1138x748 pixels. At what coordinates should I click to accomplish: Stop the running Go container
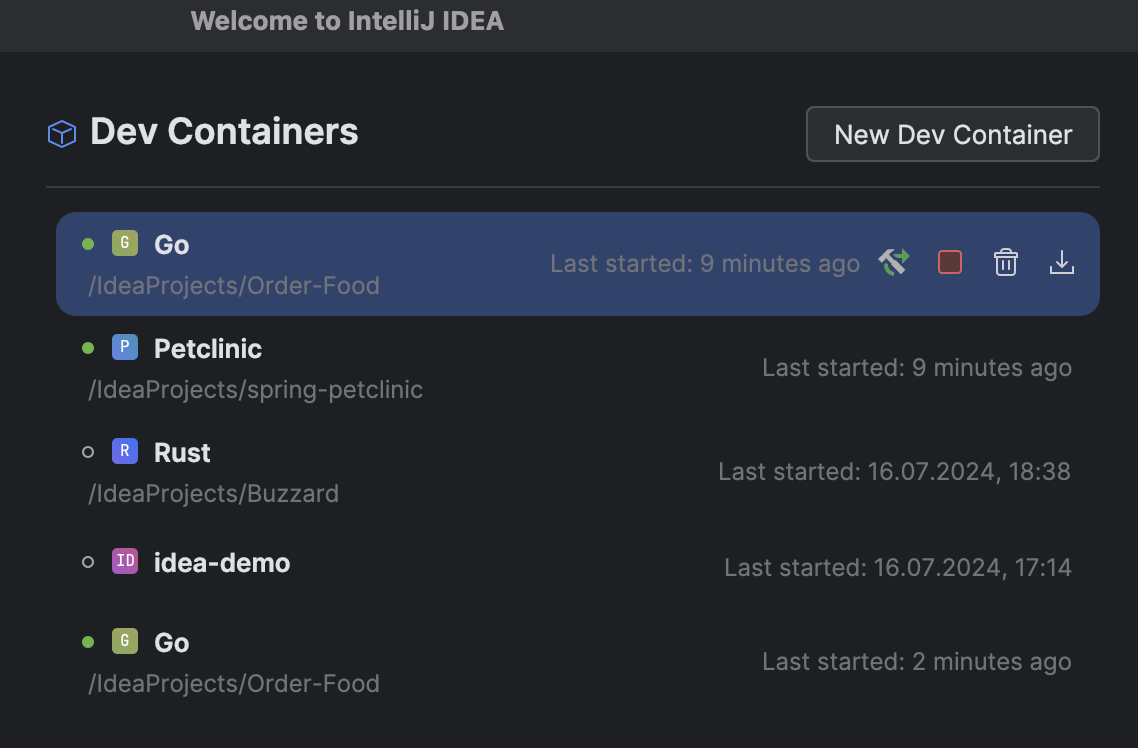(949, 262)
